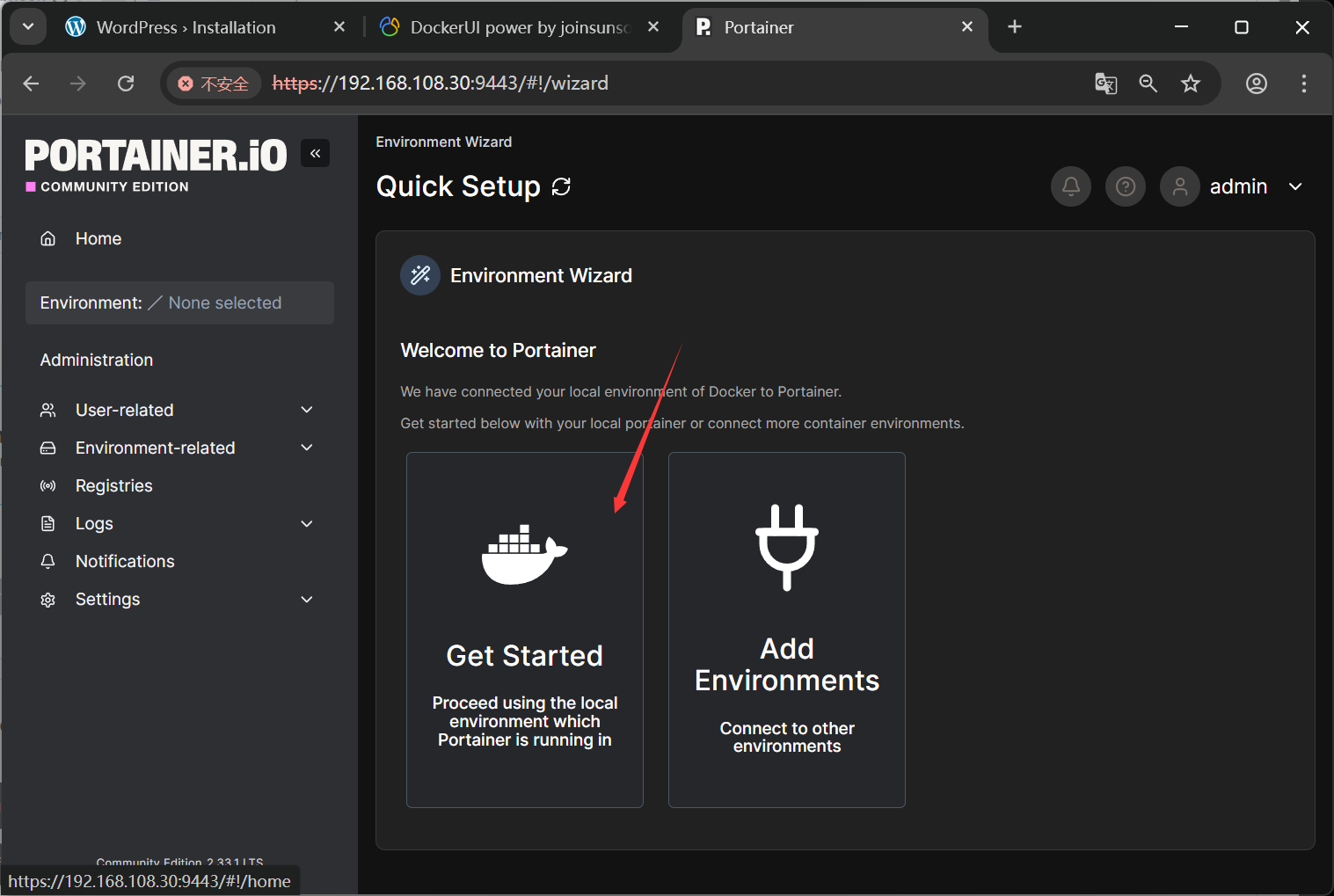1334x896 pixels.
Task: Open the tab search dropdown arrow
Action: click(x=28, y=27)
